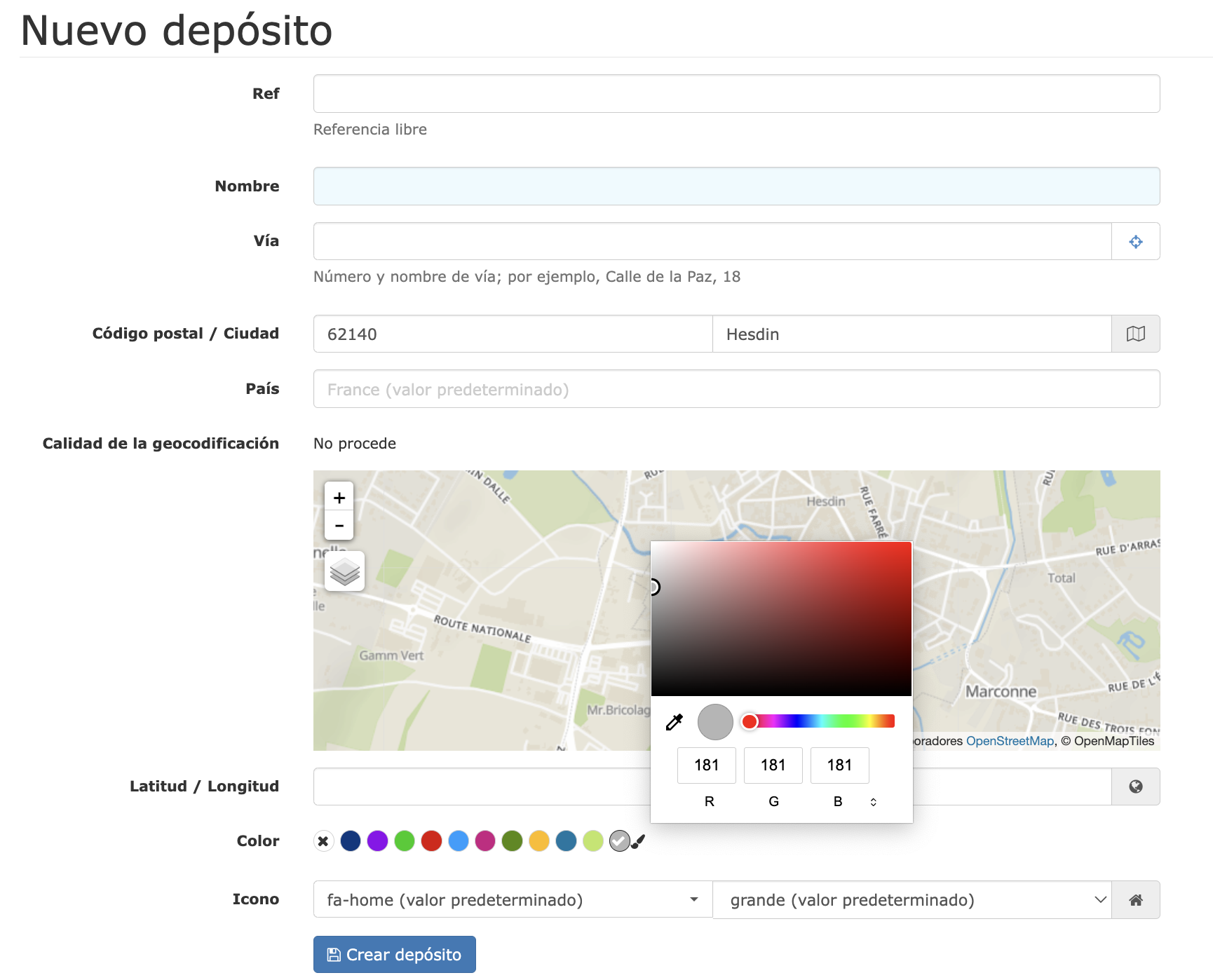Click the Crear depósito button
This screenshot has height=980, width=1213.
(395, 954)
